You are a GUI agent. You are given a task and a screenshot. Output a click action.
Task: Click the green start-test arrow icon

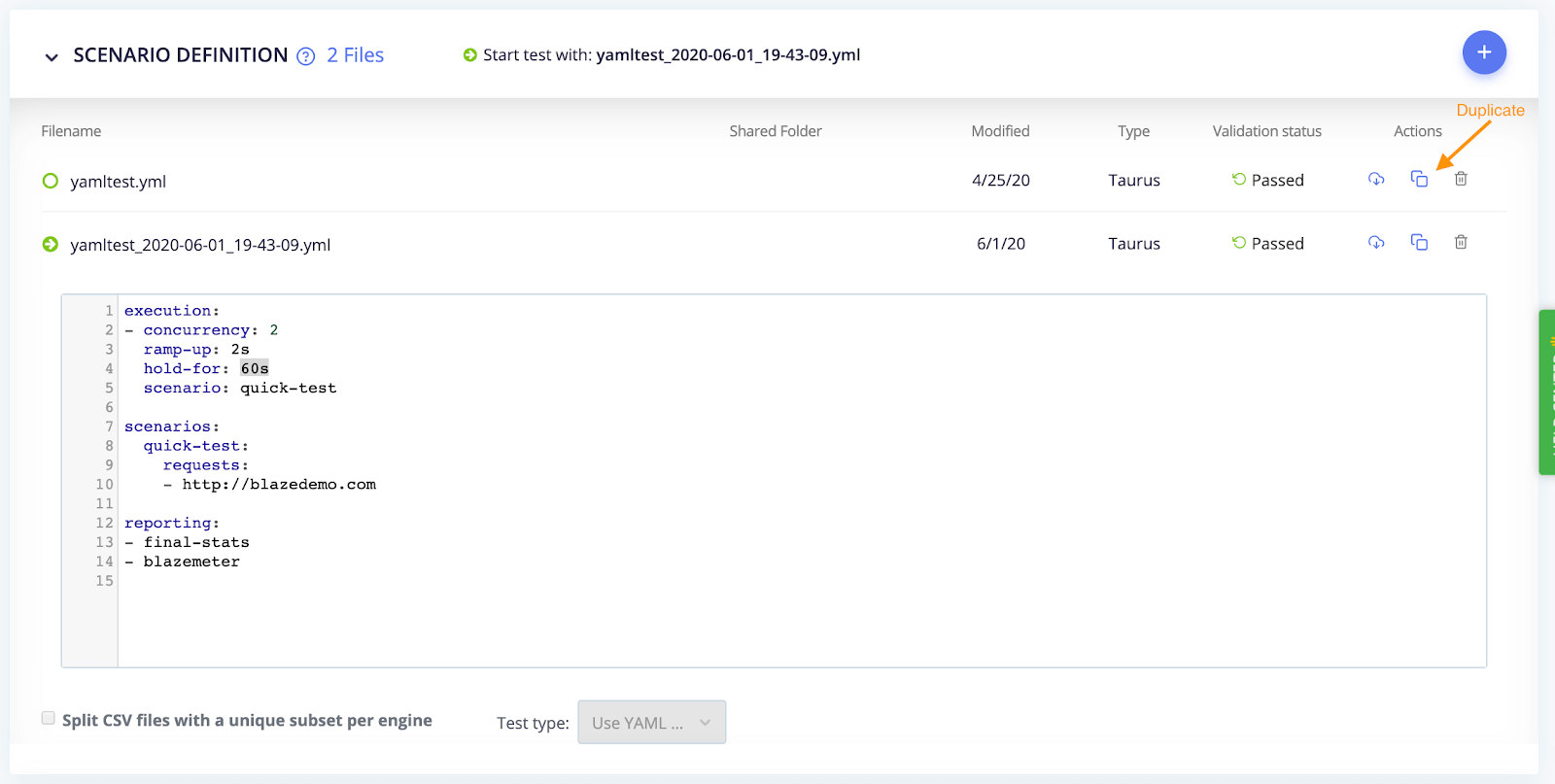470,54
